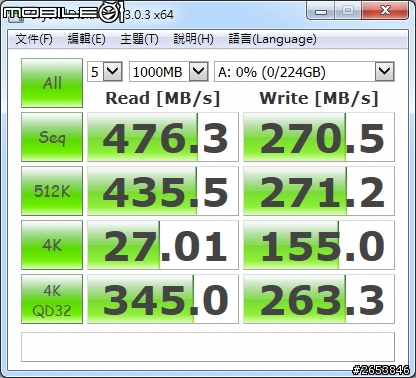Minimize the CrystalDiskMark window
Viewport: 416px width, 378px height.
(x=320, y=11)
